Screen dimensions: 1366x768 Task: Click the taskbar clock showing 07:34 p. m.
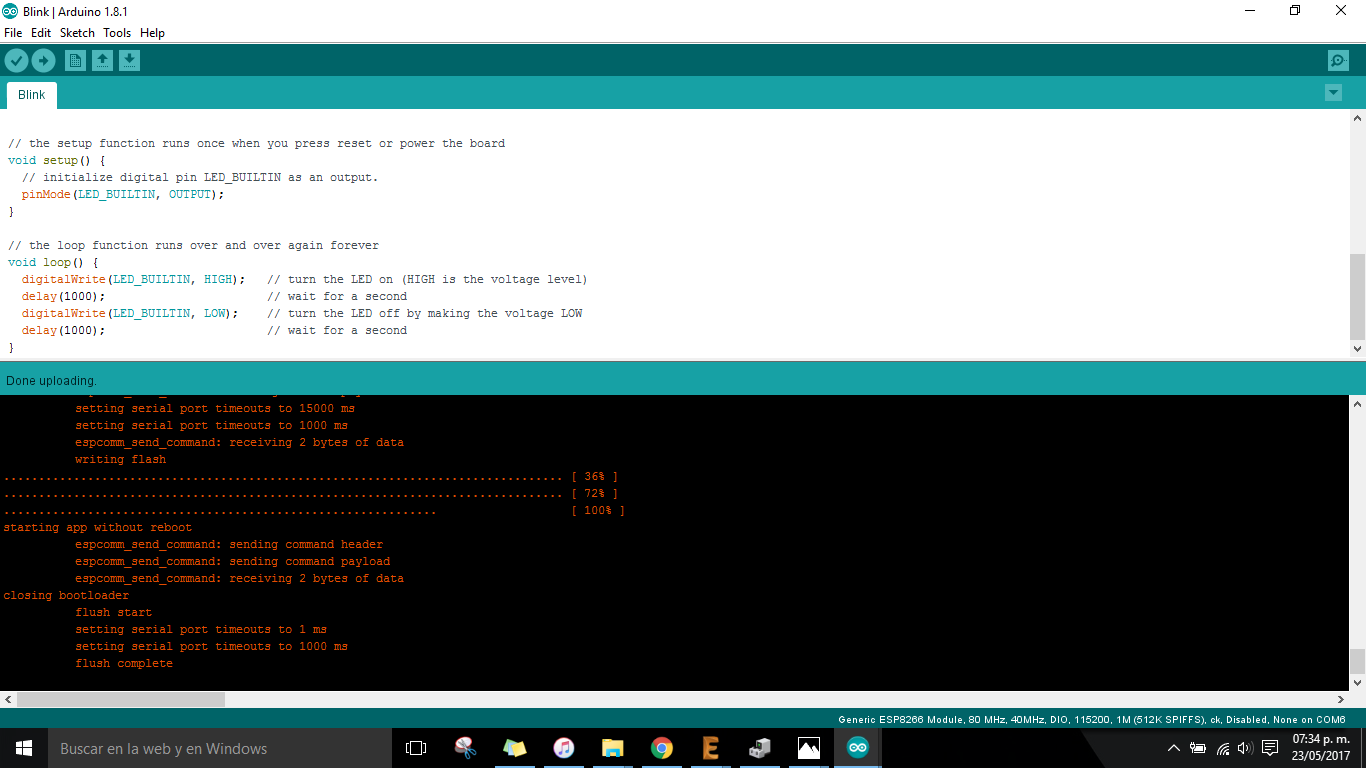1321,748
